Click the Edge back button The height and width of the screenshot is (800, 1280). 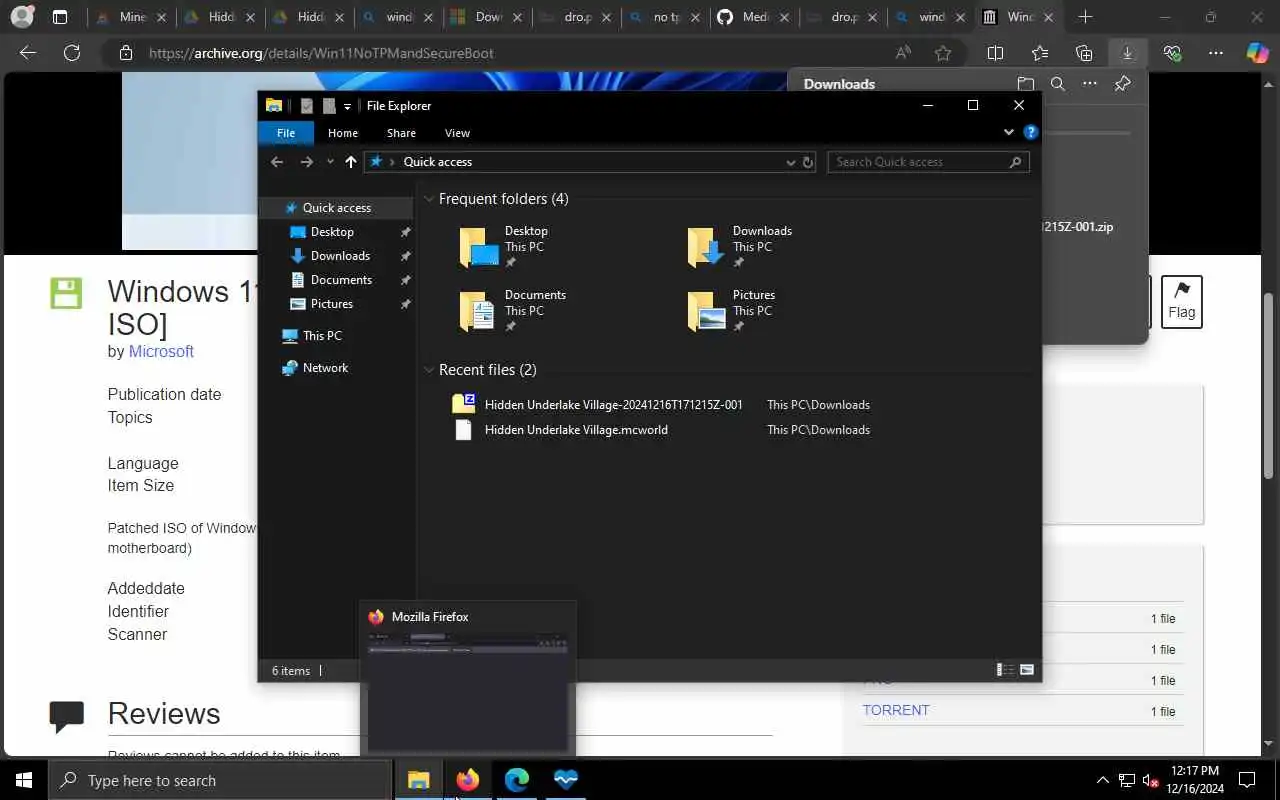(28, 53)
